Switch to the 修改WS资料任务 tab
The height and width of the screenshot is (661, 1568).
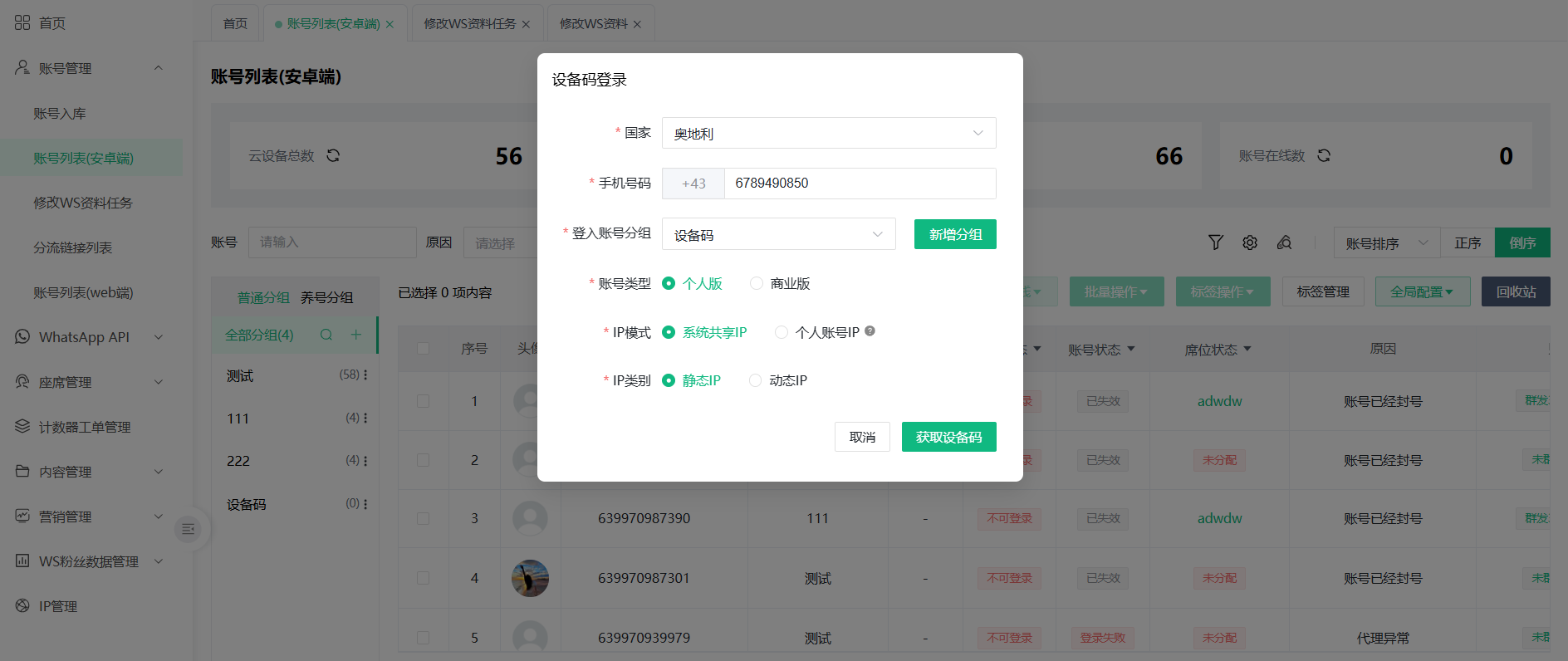(469, 24)
